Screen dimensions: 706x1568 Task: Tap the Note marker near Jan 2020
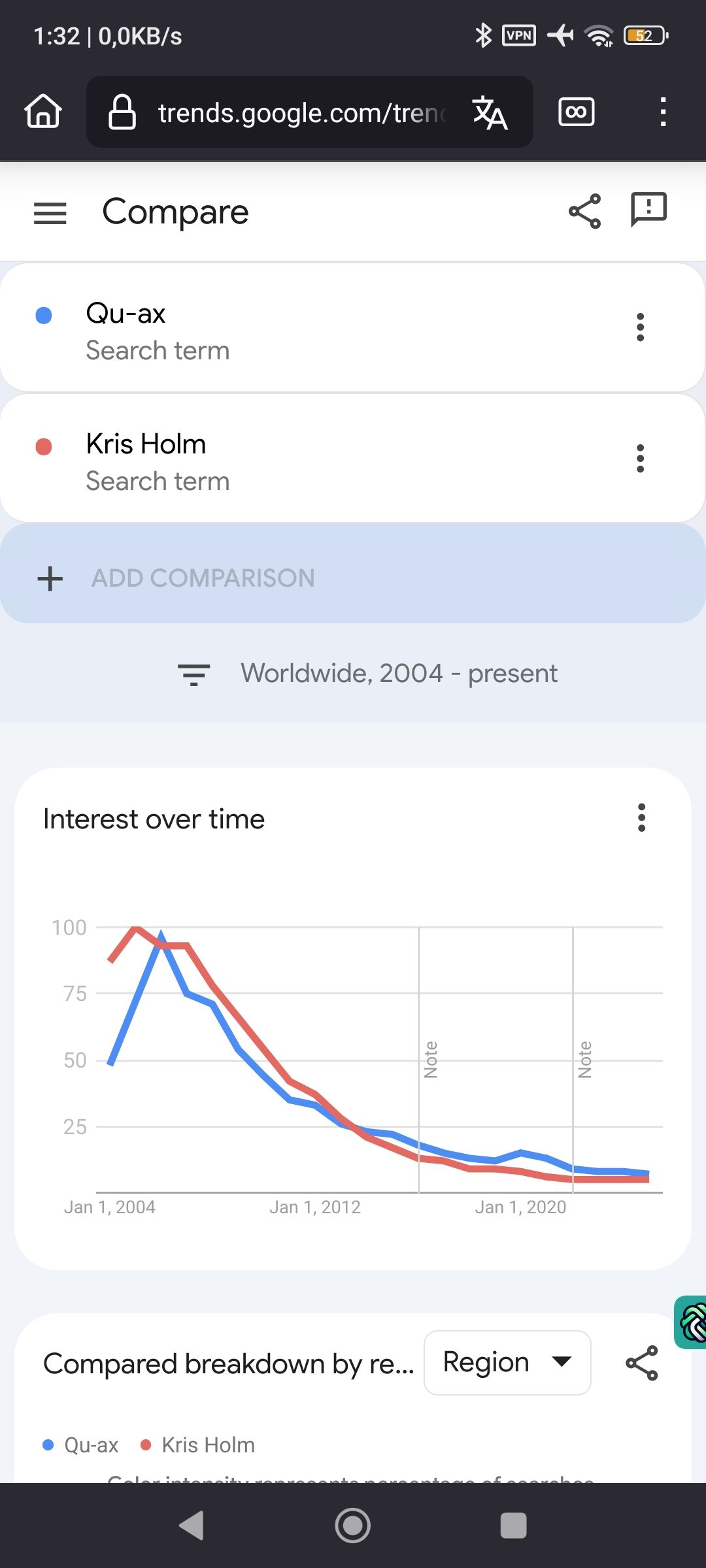click(584, 1060)
